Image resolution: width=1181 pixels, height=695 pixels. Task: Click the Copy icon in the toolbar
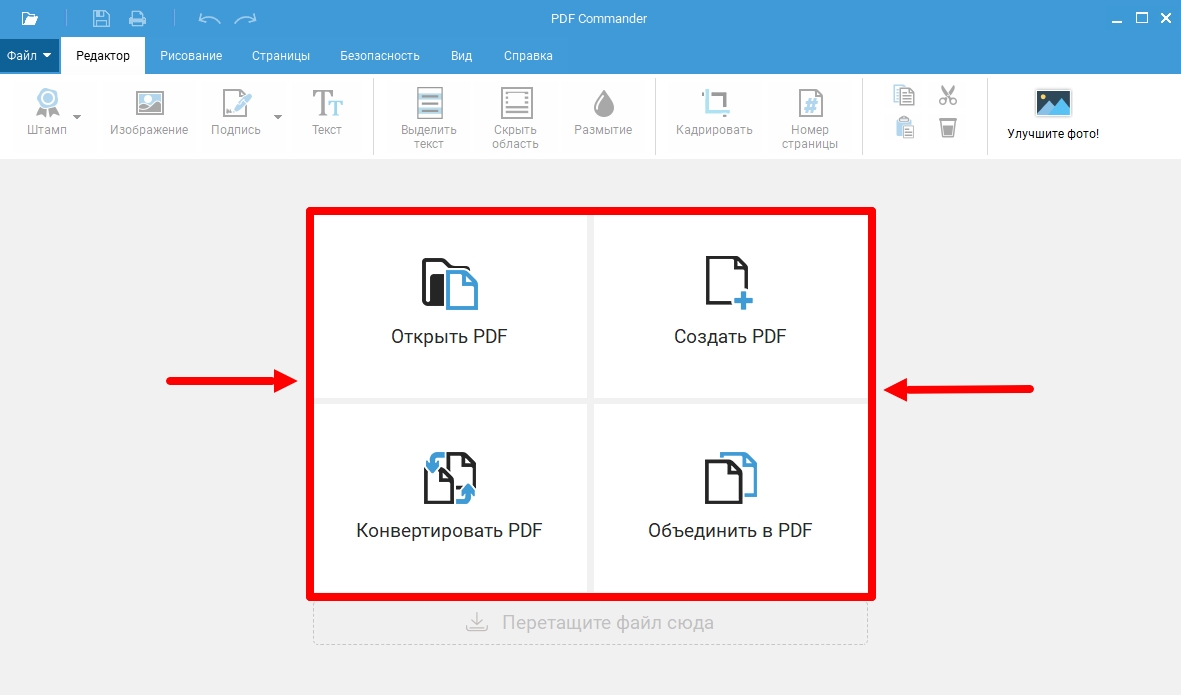[x=904, y=96]
